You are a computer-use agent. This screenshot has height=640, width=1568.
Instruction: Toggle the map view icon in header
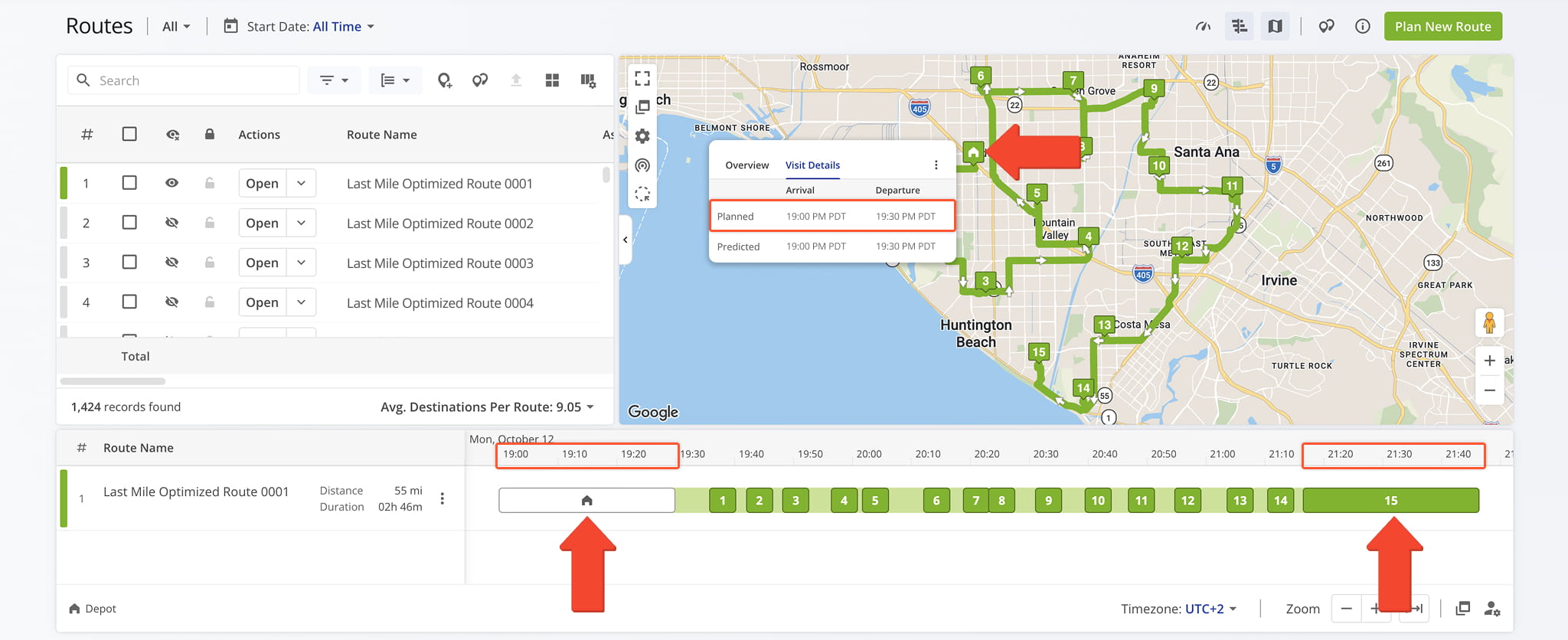pyautogui.click(x=1275, y=26)
